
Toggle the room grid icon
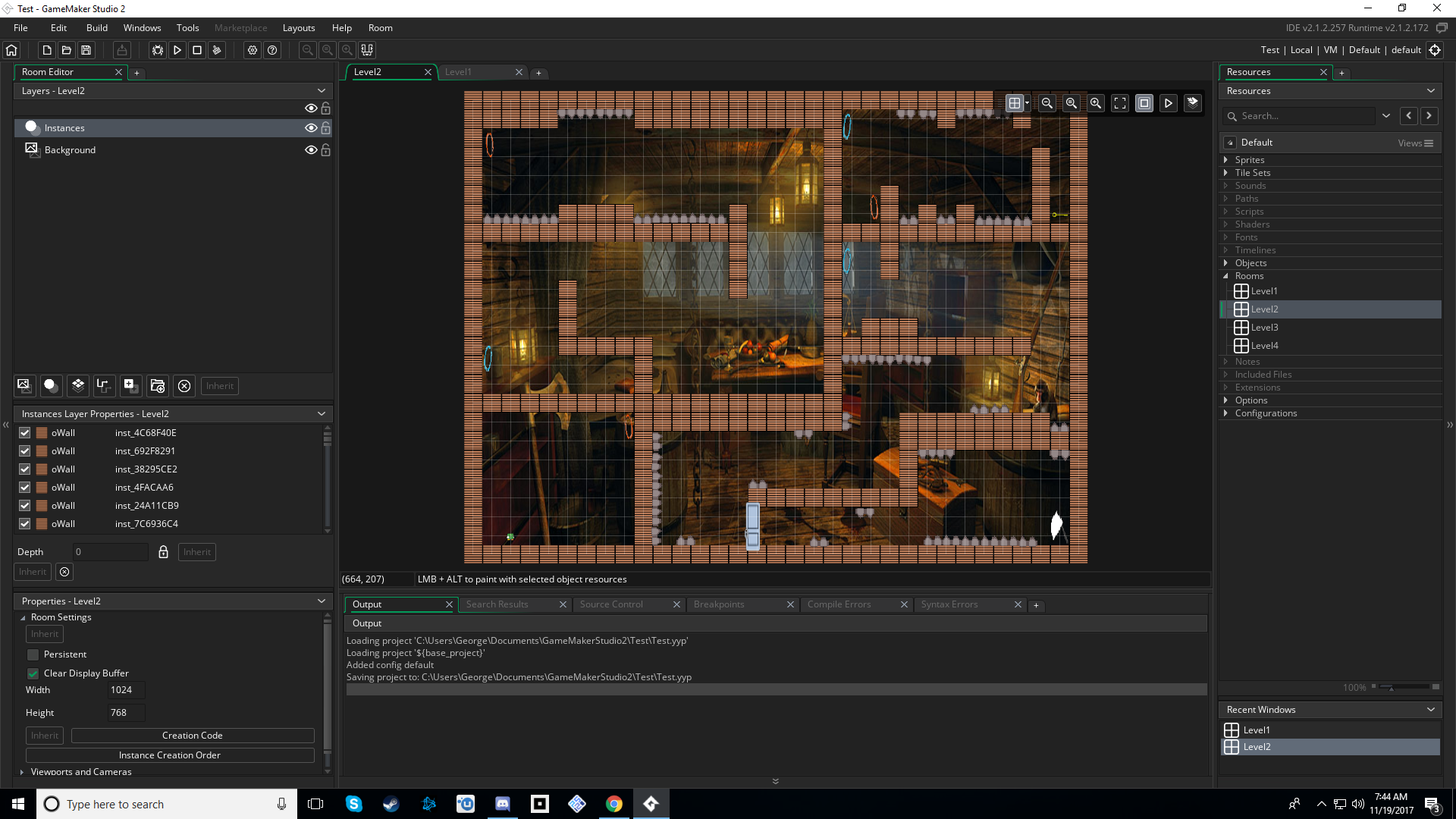[1014, 103]
